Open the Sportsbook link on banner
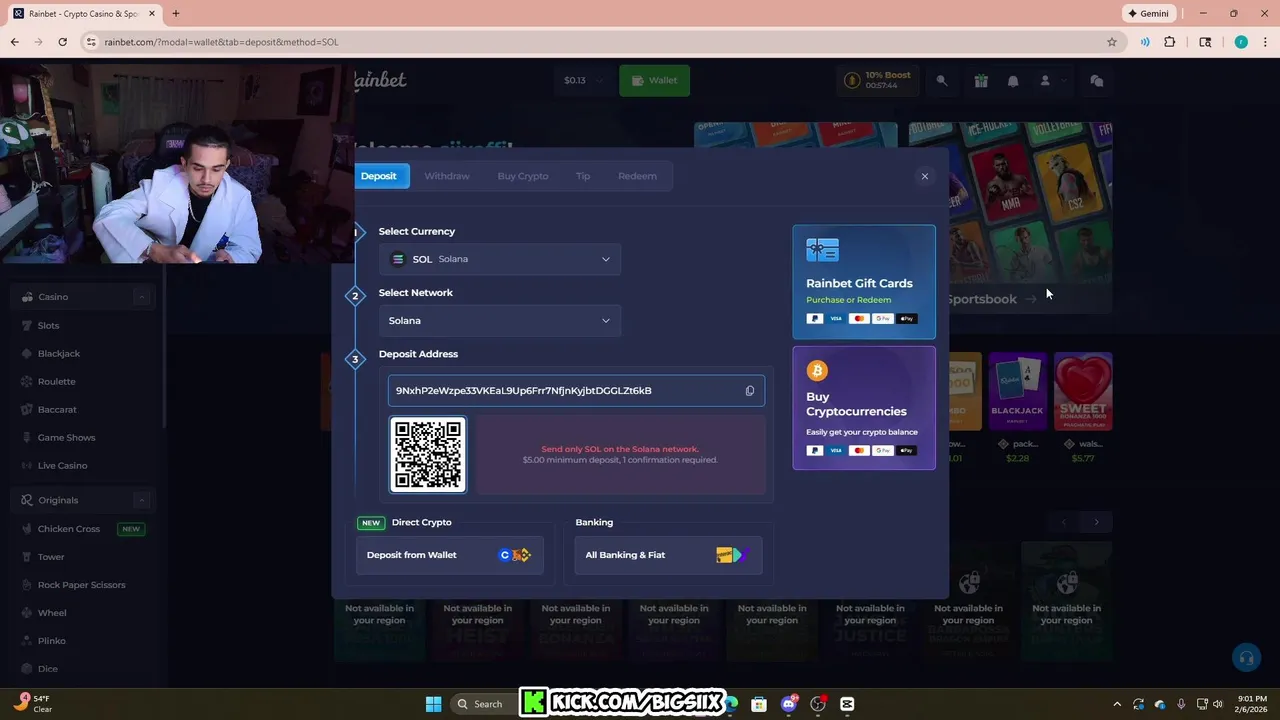1280x720 pixels. pyautogui.click(x=991, y=299)
